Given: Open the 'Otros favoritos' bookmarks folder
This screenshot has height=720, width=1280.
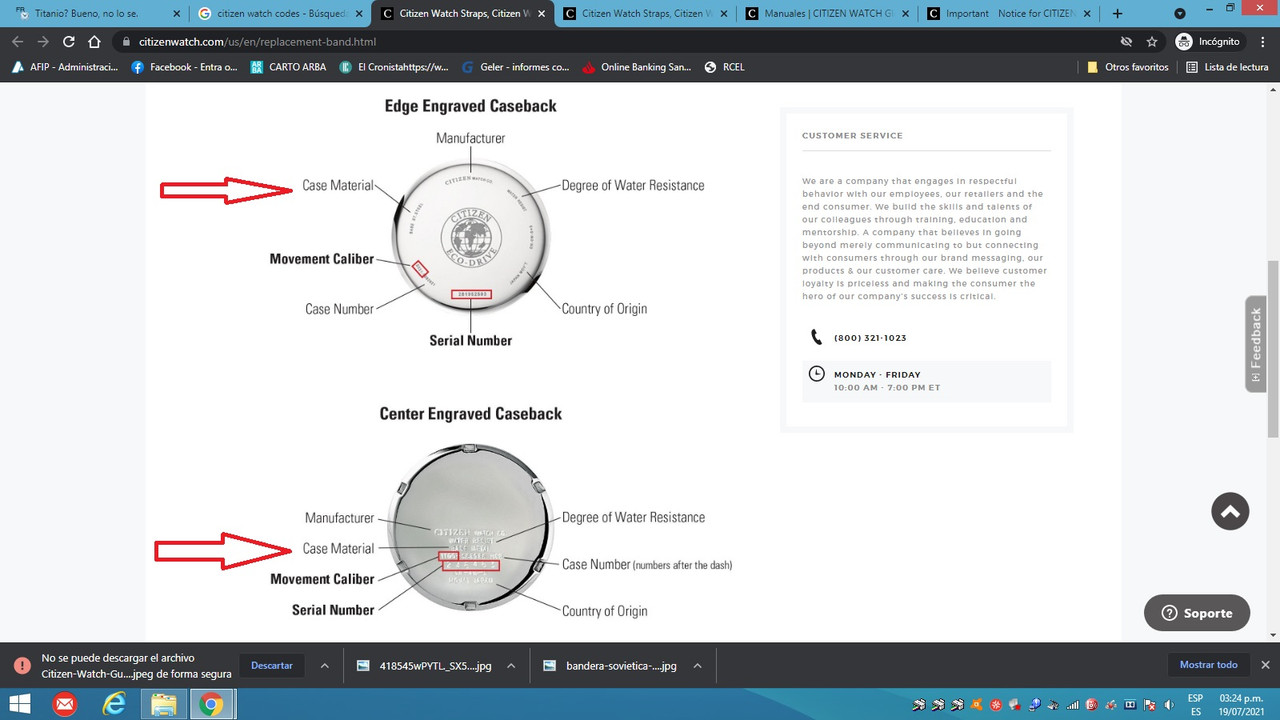Looking at the screenshot, I should click(1128, 67).
